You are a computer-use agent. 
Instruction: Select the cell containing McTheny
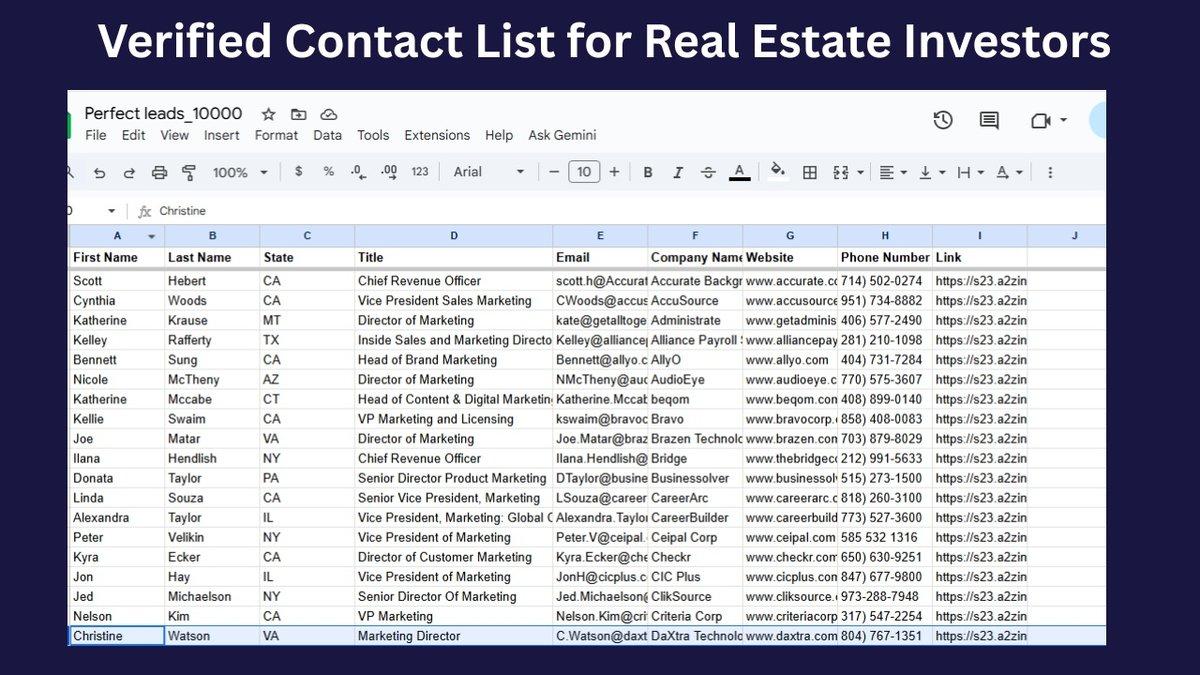[x=212, y=380]
